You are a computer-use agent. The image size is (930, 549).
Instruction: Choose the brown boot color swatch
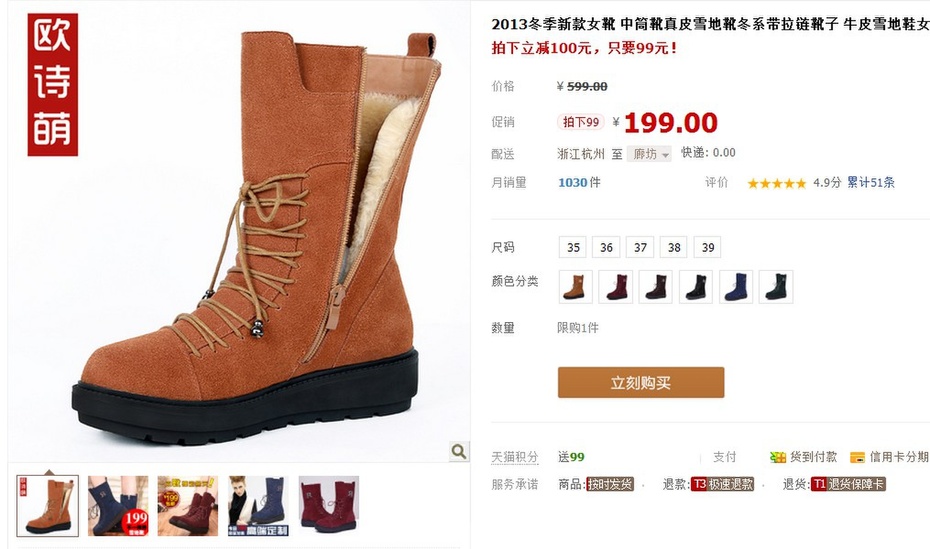[x=575, y=287]
